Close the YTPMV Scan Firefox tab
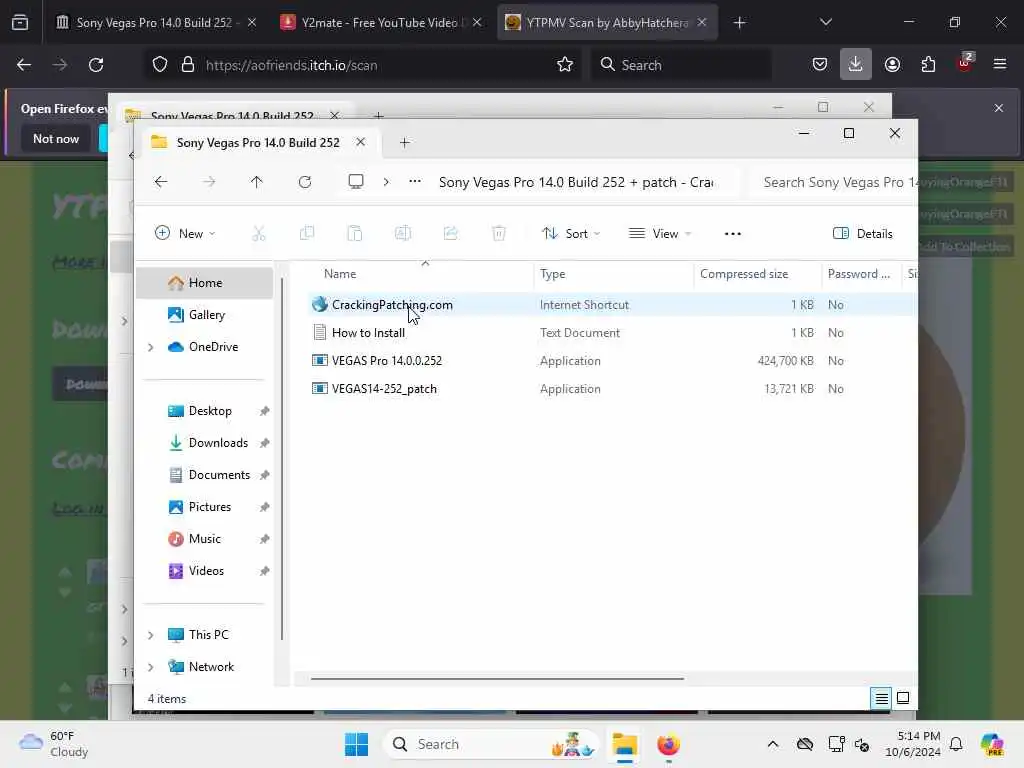Image resolution: width=1024 pixels, height=768 pixels. (x=702, y=22)
